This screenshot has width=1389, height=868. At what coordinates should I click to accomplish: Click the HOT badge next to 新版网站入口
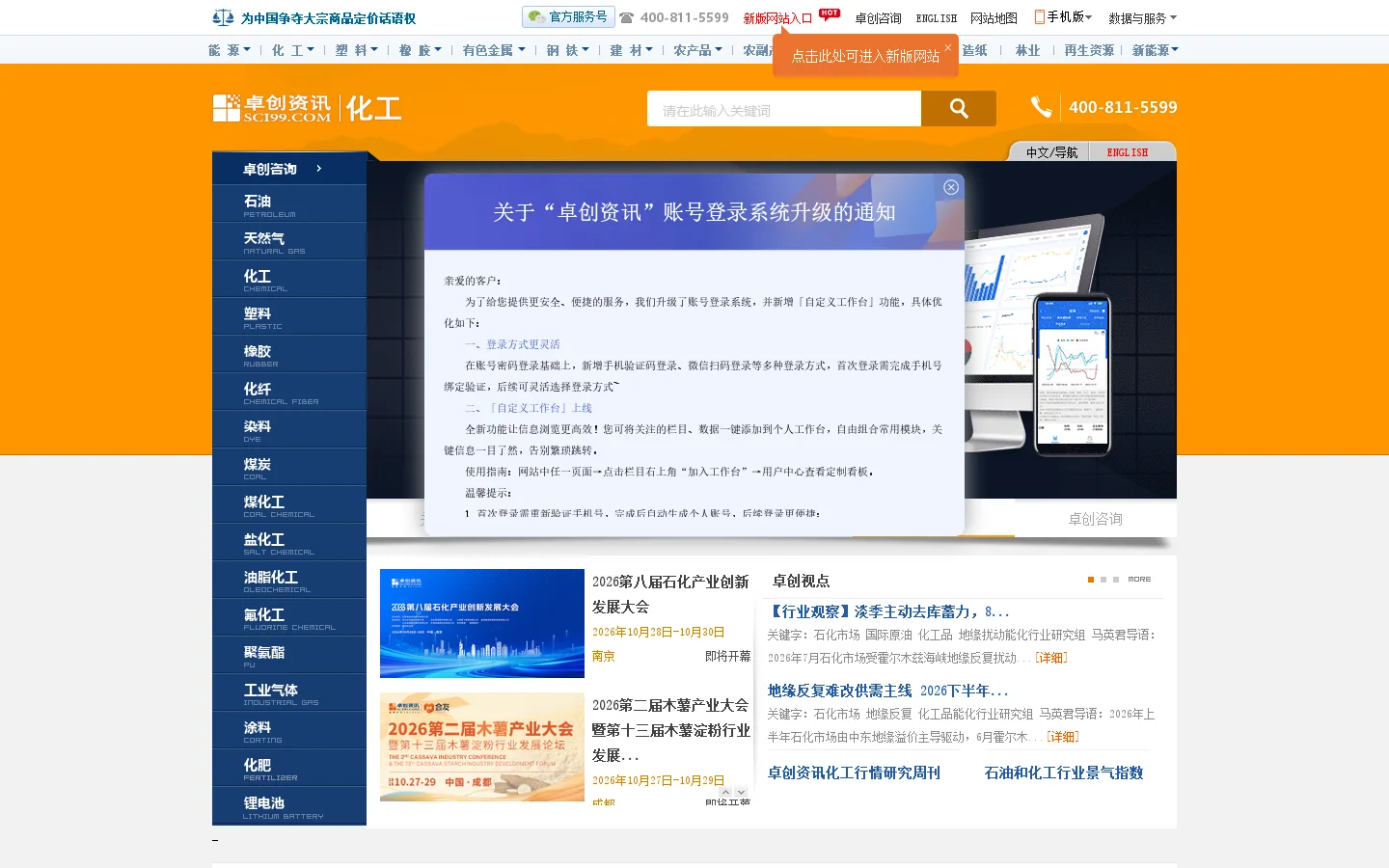830,14
